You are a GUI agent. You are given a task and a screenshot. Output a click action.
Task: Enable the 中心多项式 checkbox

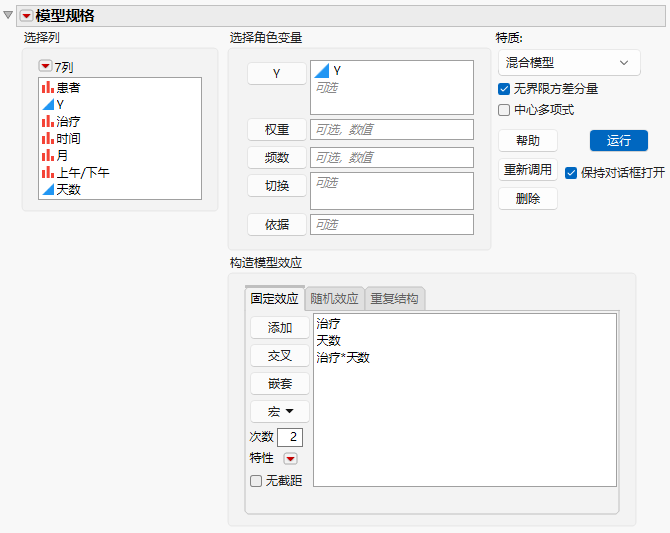coord(504,110)
